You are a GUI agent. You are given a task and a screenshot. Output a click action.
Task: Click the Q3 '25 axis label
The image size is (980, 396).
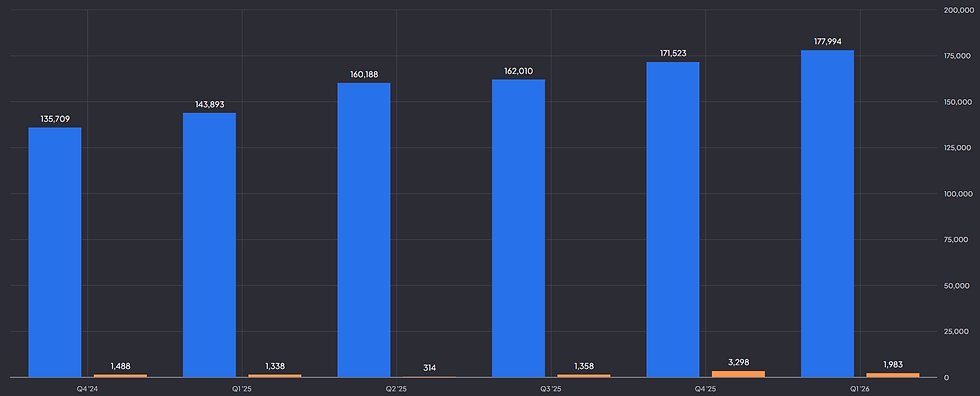(551, 389)
